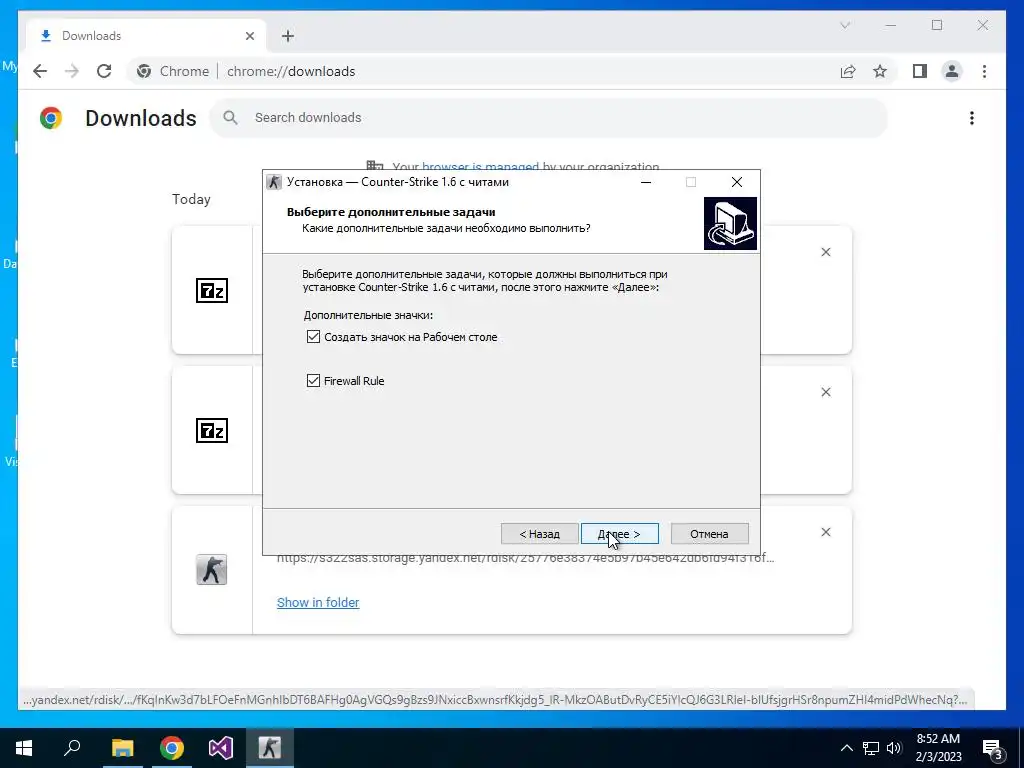Focus the Search downloads field
1024x768 pixels.
549,118
